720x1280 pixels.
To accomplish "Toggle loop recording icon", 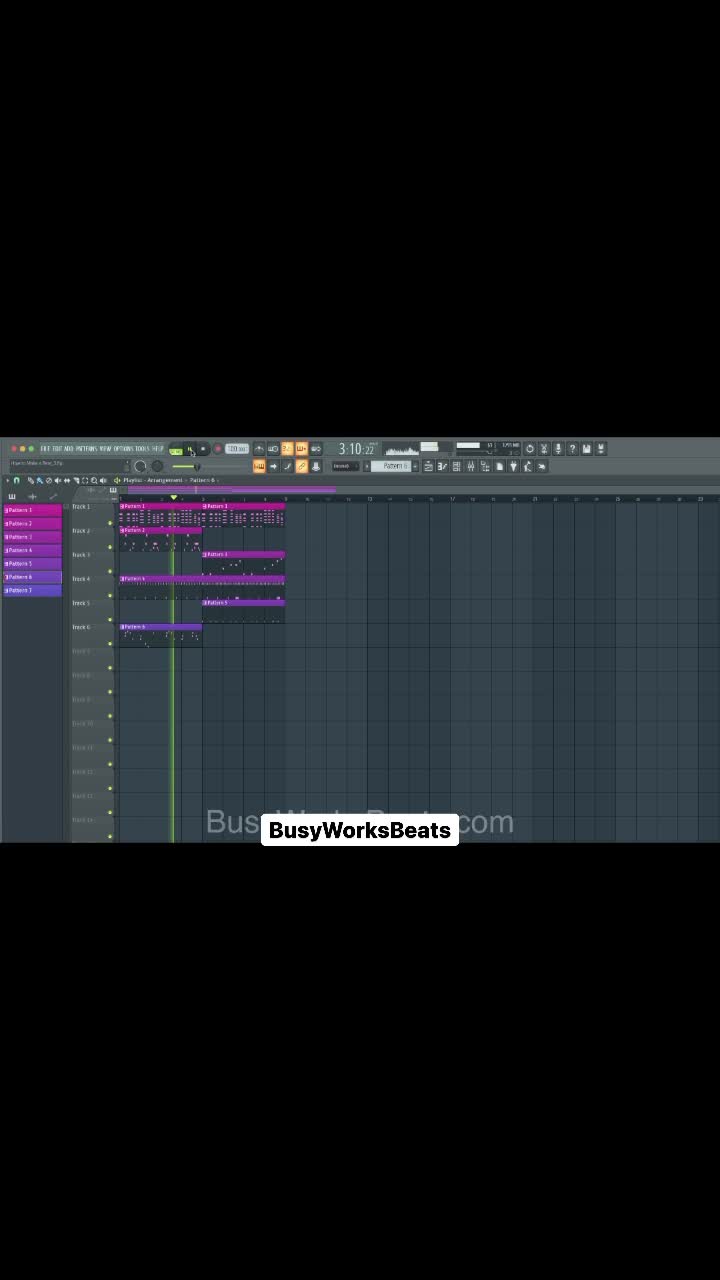I will coord(316,449).
